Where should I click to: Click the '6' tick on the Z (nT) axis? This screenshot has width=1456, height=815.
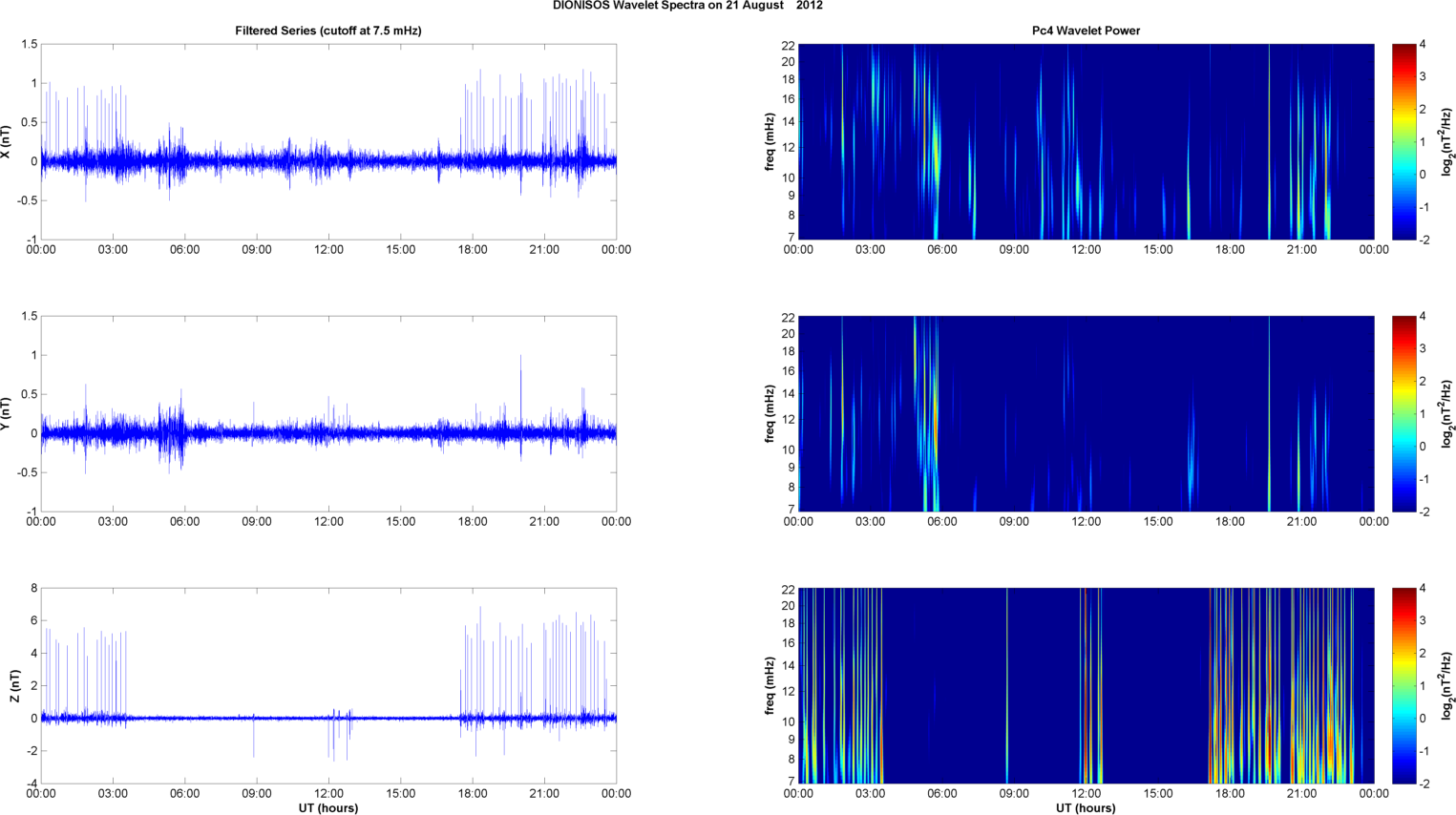tap(33, 620)
